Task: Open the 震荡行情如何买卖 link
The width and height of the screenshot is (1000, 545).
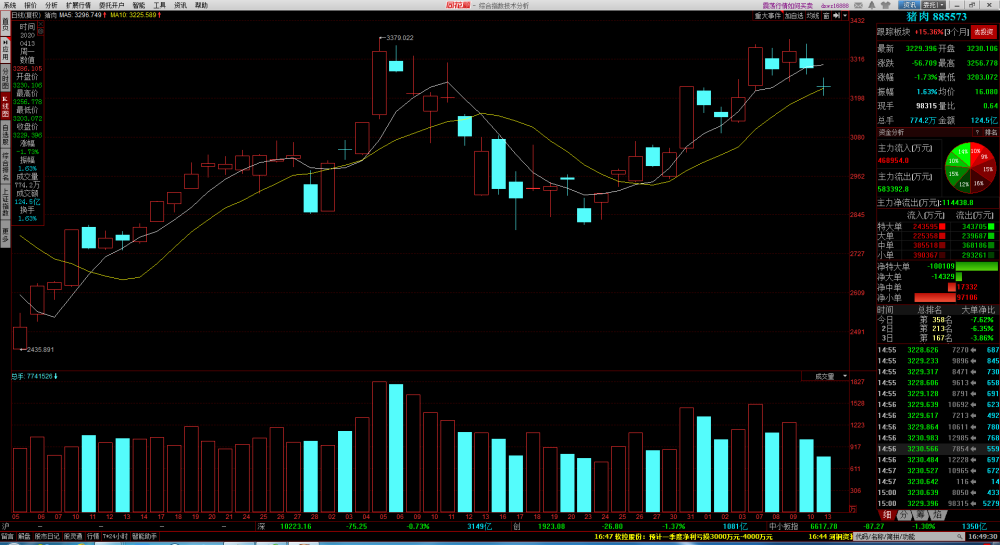Action: click(788, 6)
